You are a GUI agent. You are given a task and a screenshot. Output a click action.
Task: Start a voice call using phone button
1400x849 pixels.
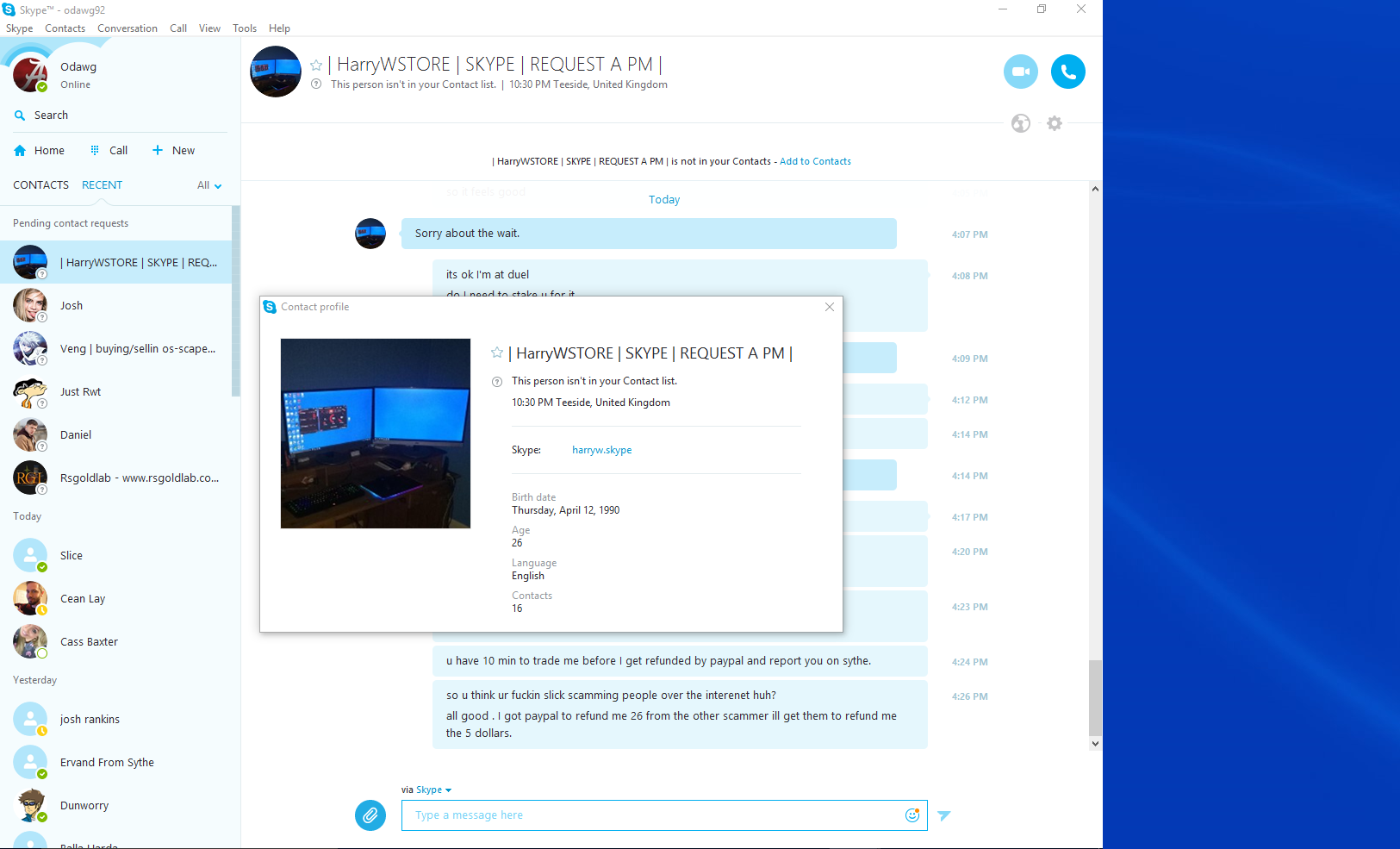[1068, 72]
